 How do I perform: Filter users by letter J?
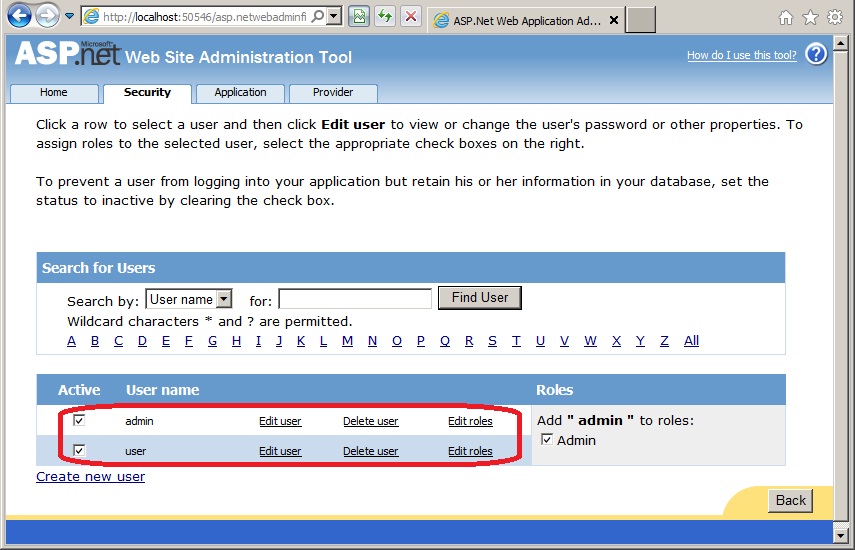coord(279,341)
